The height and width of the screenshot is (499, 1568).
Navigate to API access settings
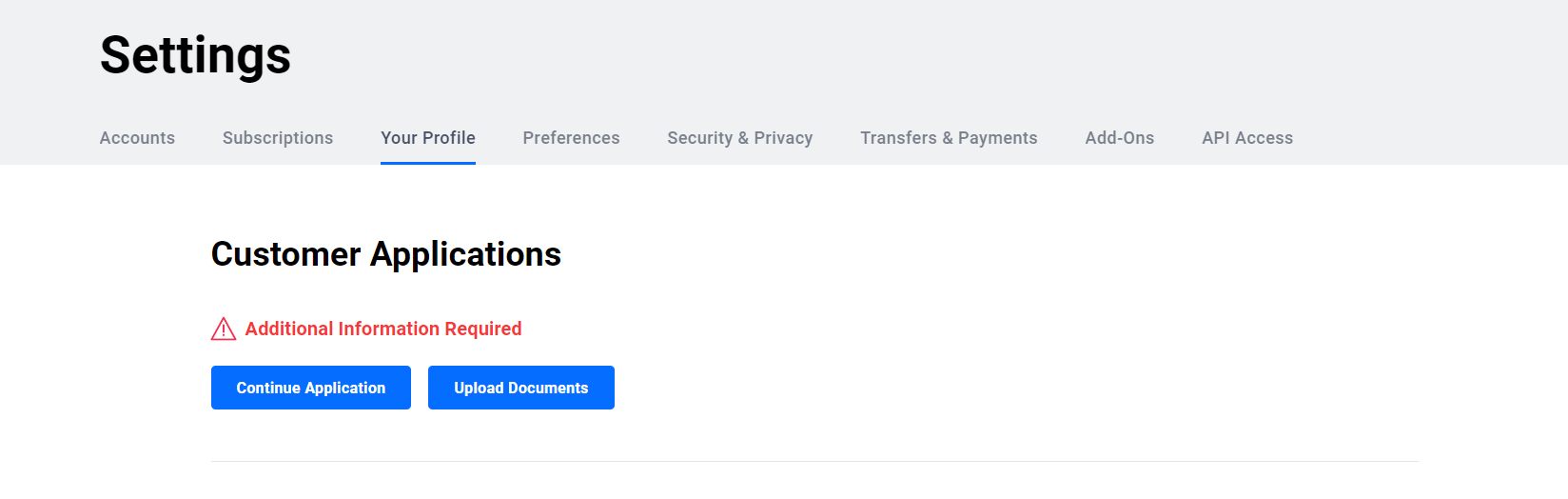click(1247, 138)
